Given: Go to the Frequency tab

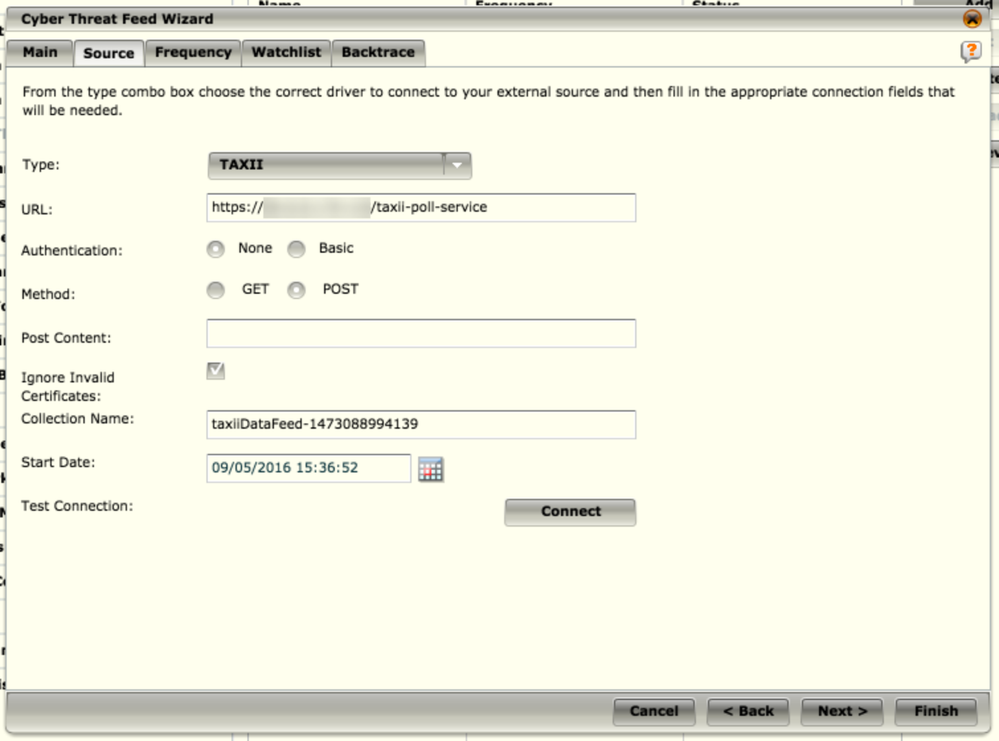Looking at the screenshot, I should click(193, 52).
